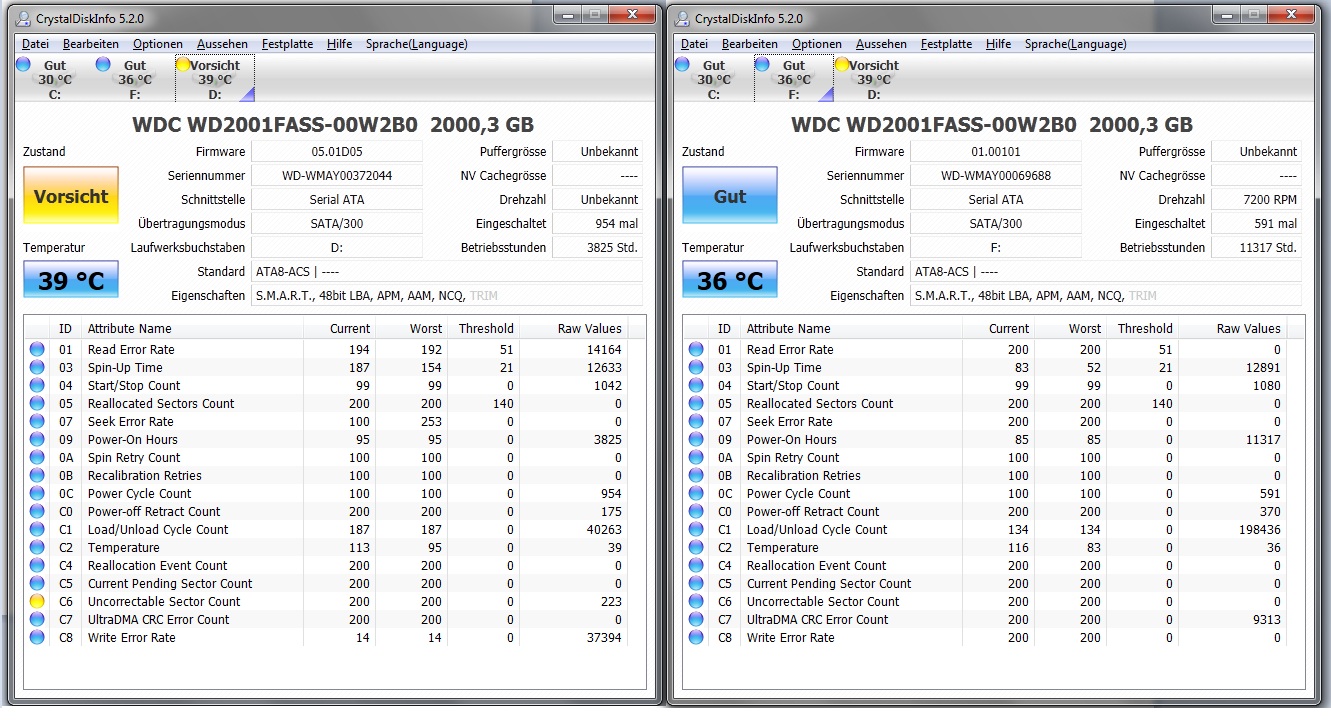Screen dimensions: 1331x720
Task: Click UltraDMA CRC Error Count orb in right window
Action: [696, 619]
